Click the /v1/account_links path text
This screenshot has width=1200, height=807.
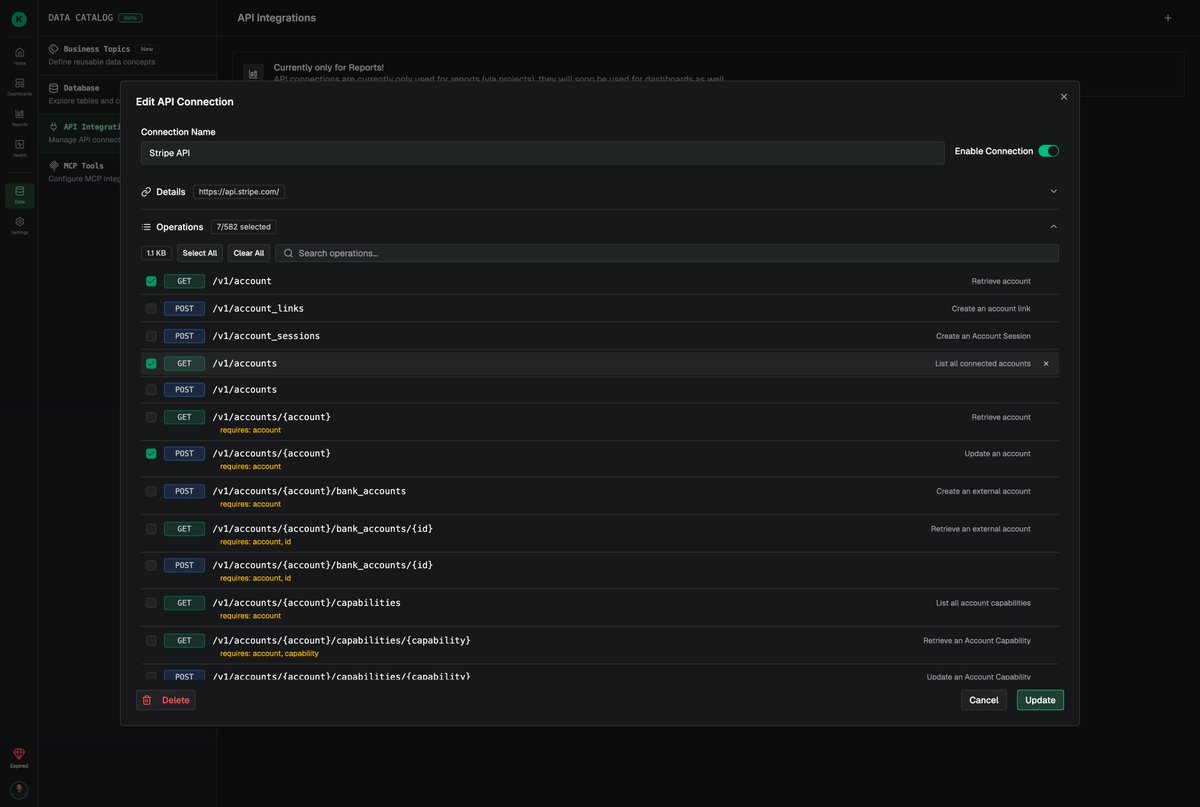tap(258, 309)
